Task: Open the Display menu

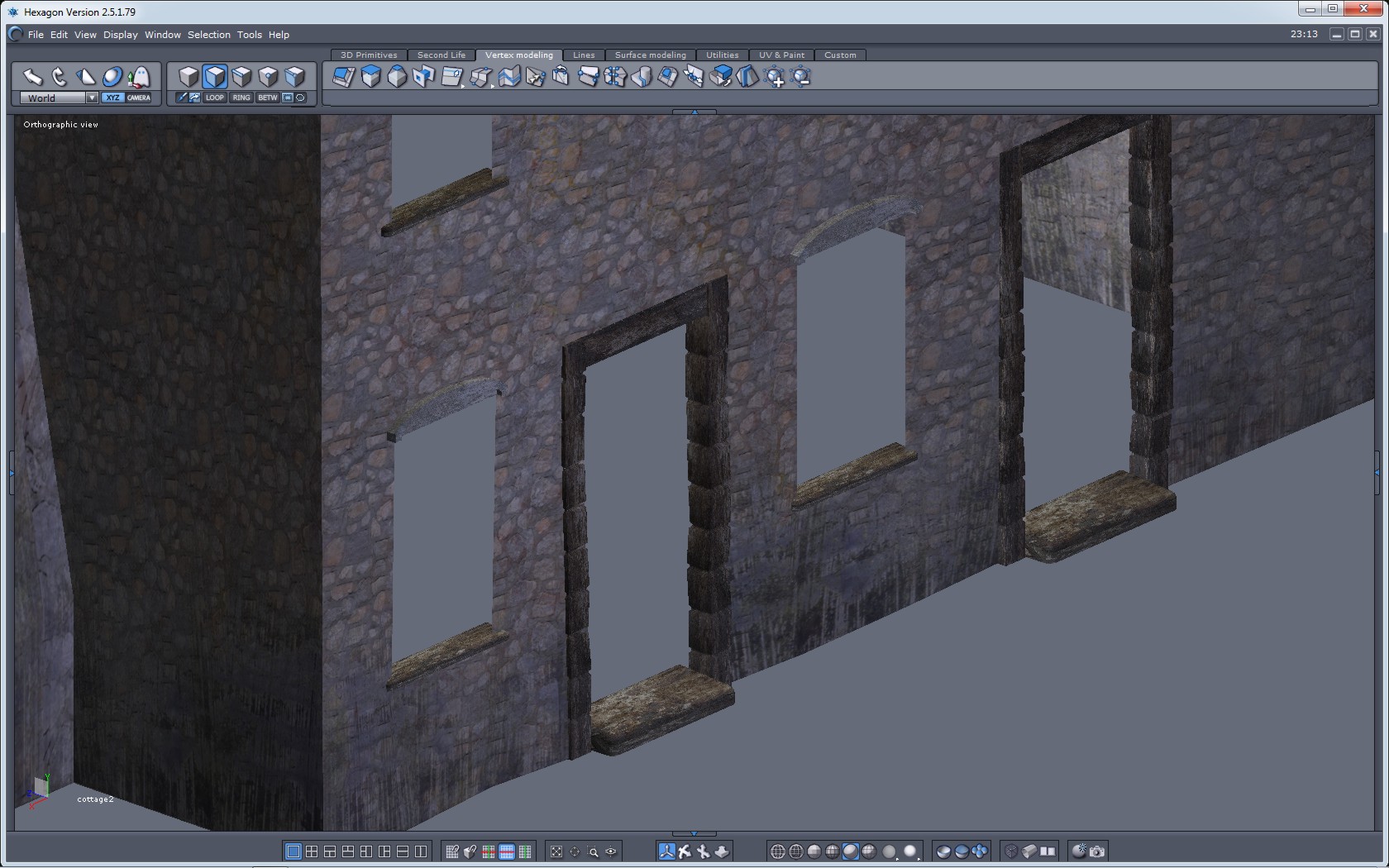Action: 121,35
